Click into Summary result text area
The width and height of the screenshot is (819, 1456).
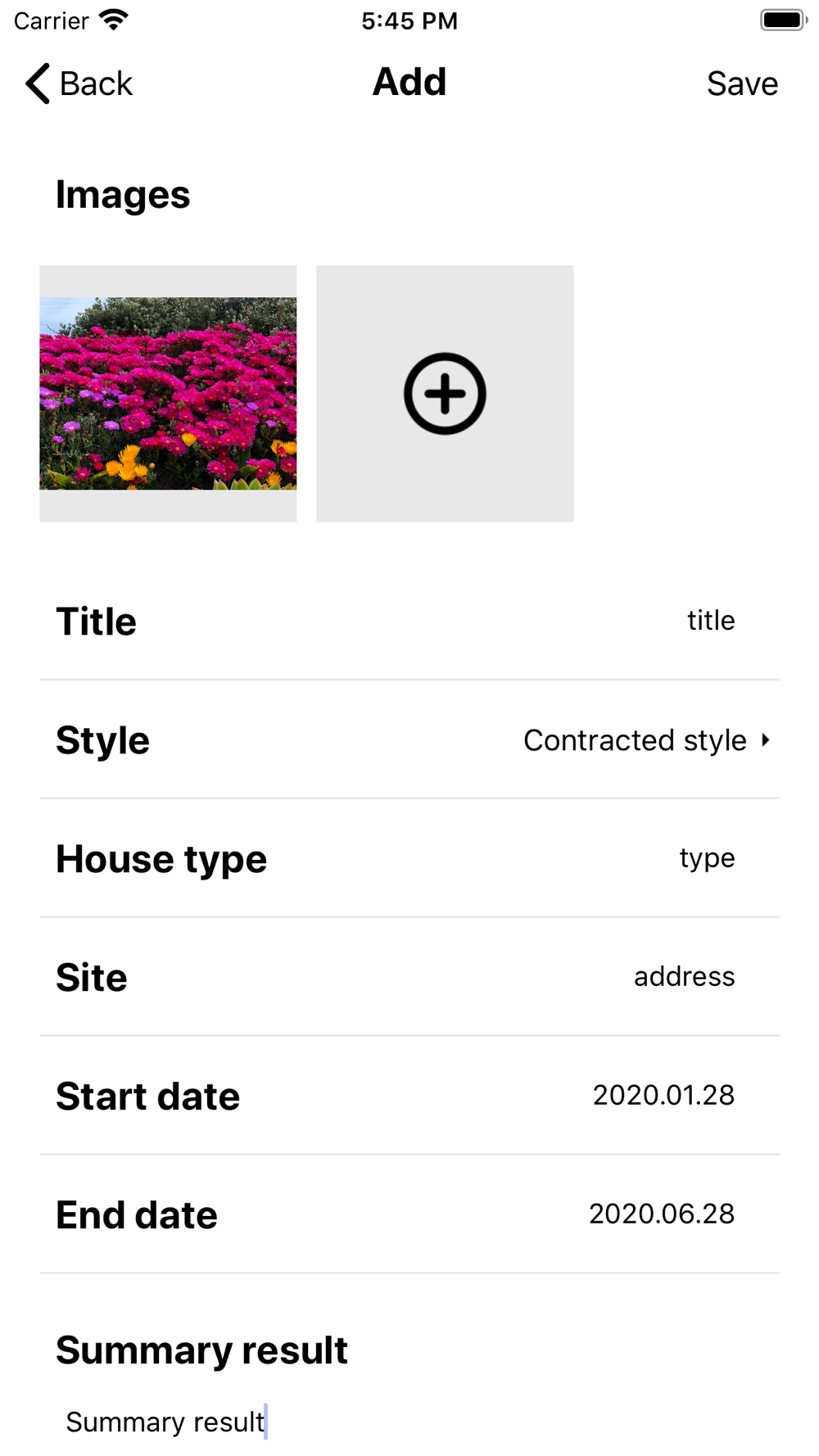point(409,1422)
